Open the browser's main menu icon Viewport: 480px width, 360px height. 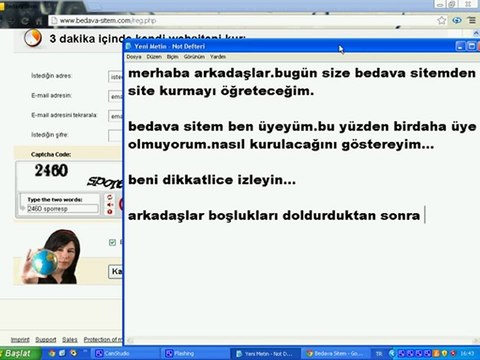472,20
